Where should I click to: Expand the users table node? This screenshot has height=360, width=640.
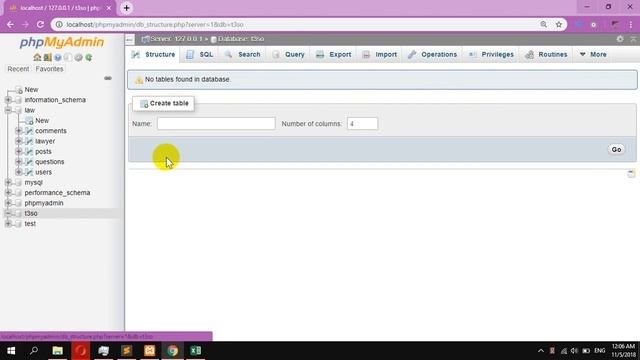(18, 172)
